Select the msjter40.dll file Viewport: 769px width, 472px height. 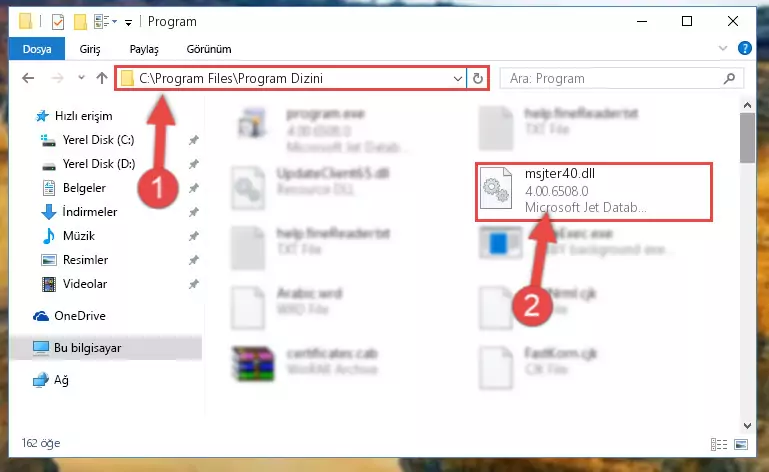[x=593, y=191]
